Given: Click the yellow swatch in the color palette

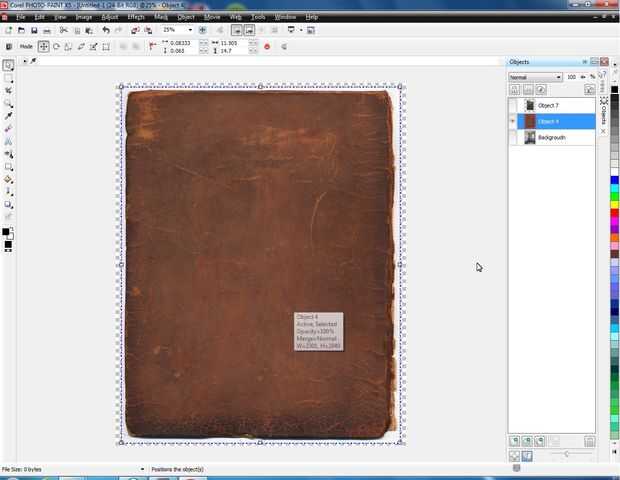Looking at the screenshot, I should point(614,205).
